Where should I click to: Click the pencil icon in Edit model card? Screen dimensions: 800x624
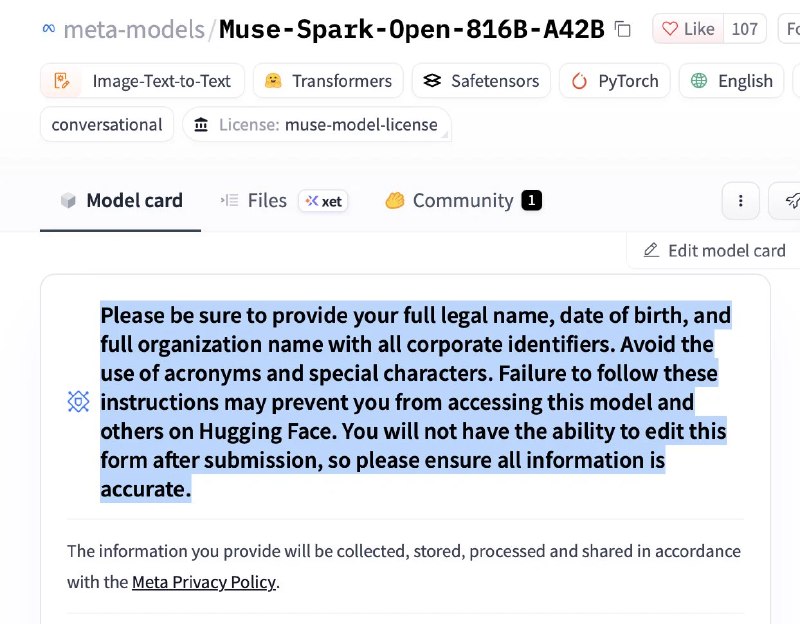coord(651,250)
